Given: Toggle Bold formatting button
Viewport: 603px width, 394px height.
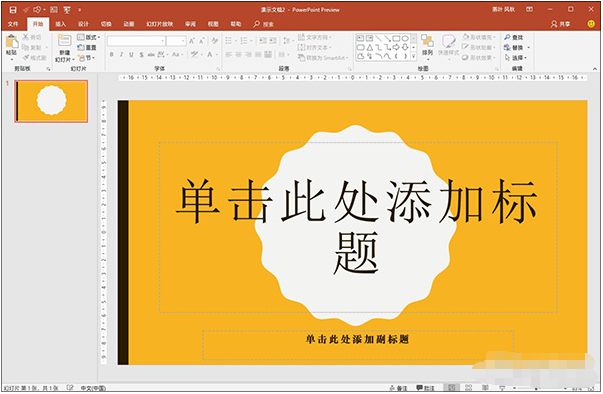Looking at the screenshot, I should click(112, 55).
